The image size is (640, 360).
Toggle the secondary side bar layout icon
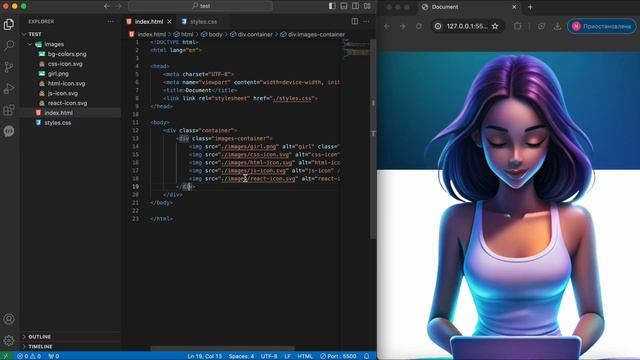click(356, 6)
